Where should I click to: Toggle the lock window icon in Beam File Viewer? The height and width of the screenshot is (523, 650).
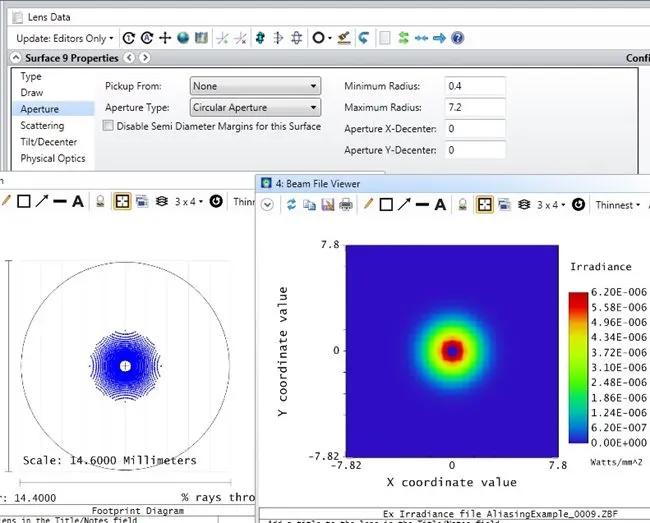[462, 204]
